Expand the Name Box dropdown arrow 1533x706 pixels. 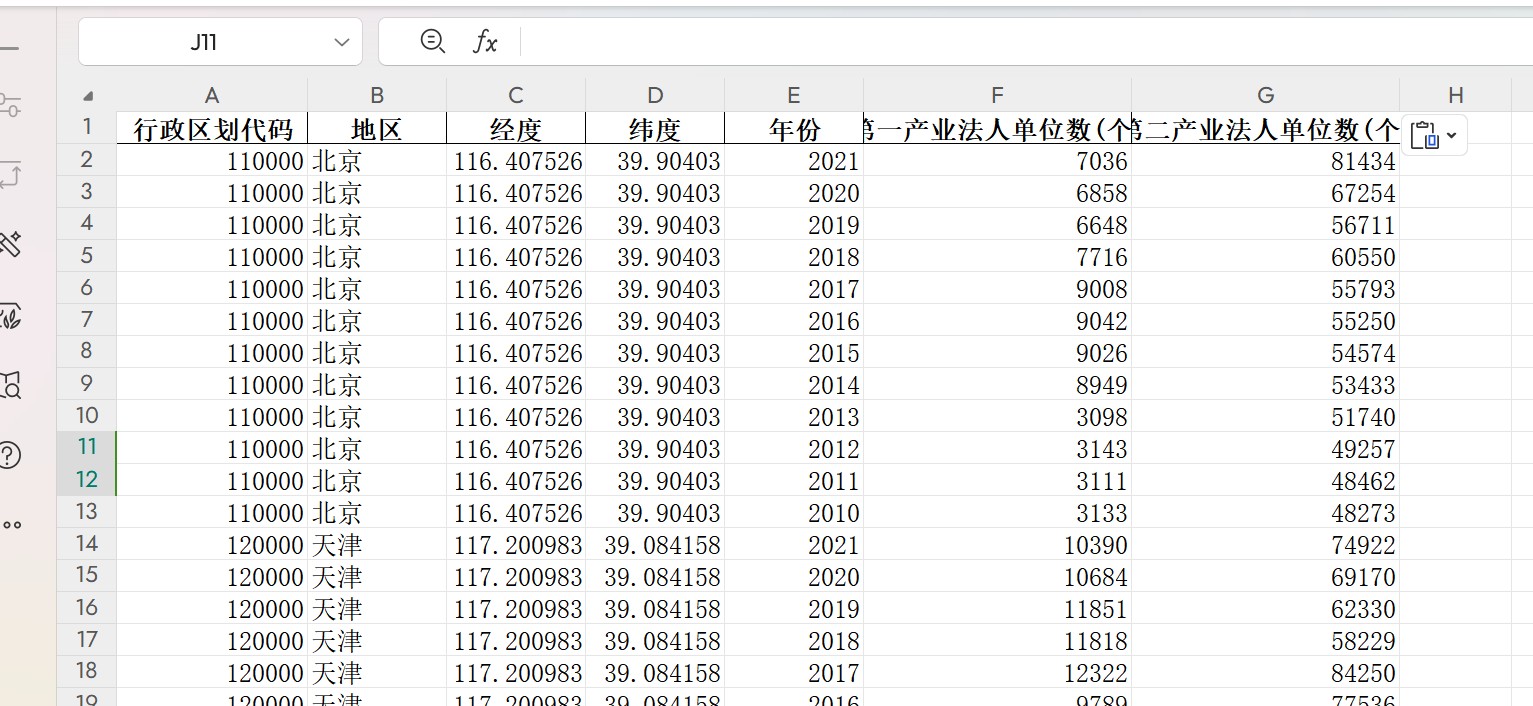(x=342, y=42)
